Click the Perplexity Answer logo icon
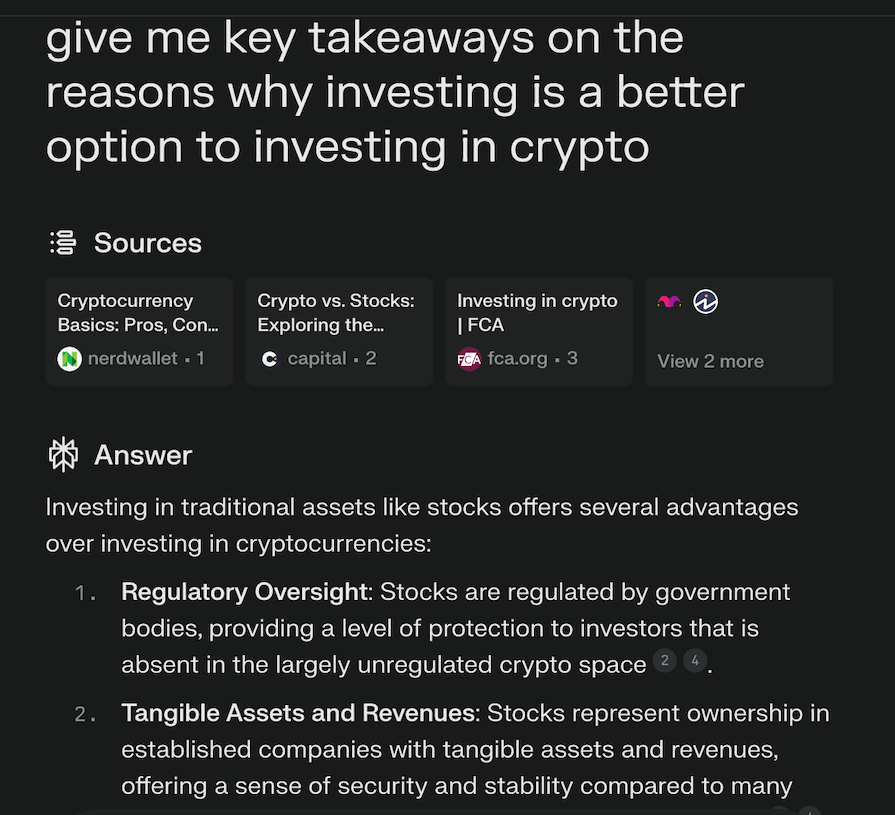 click(x=63, y=455)
